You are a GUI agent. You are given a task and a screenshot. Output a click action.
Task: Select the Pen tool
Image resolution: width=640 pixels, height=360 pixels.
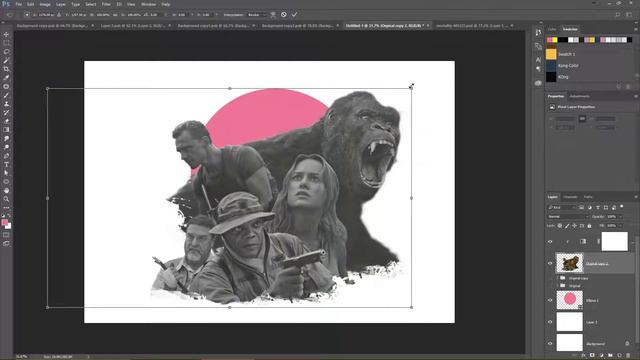click(6, 156)
